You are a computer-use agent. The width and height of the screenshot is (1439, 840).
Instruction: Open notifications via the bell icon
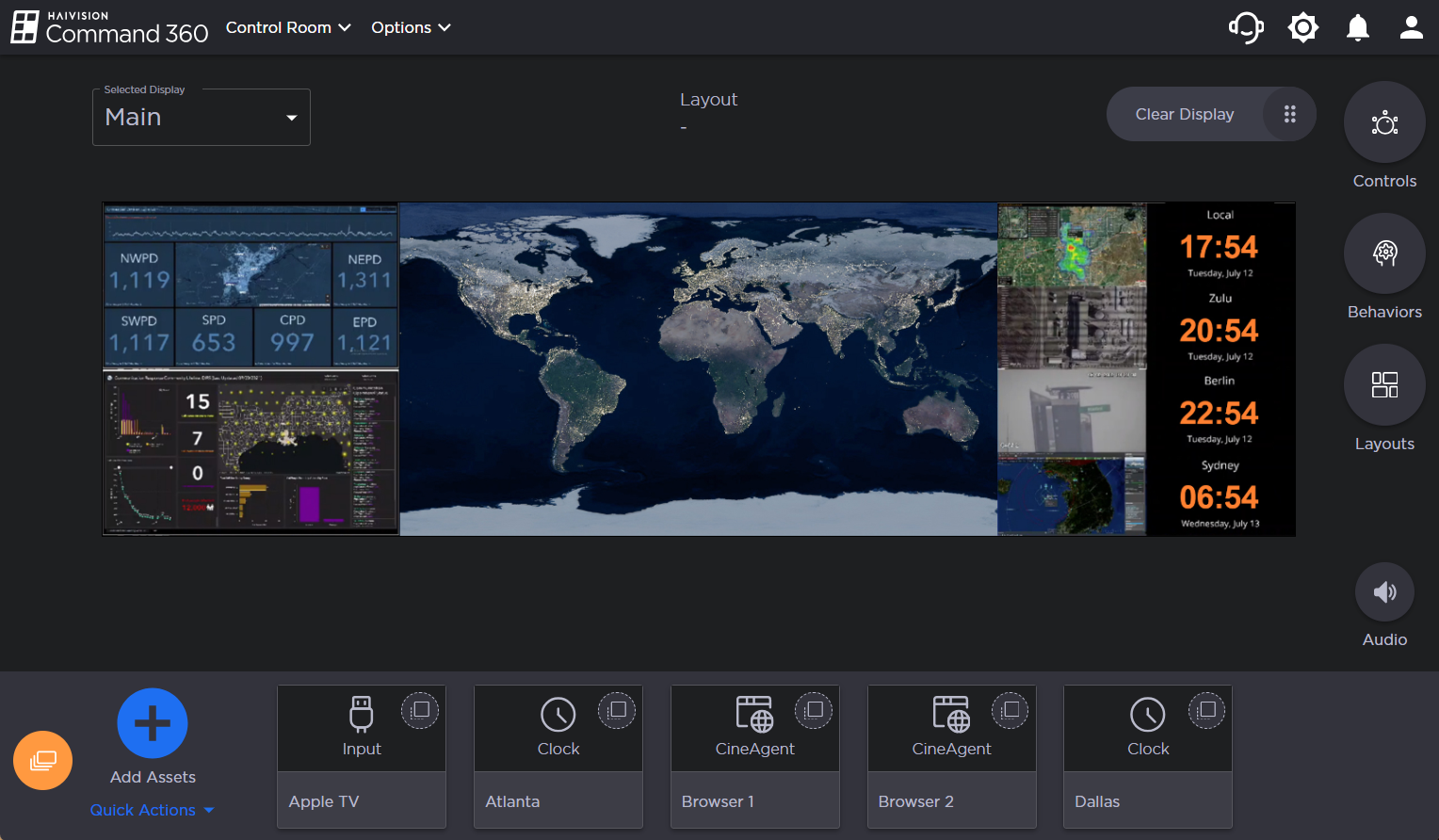[1357, 27]
